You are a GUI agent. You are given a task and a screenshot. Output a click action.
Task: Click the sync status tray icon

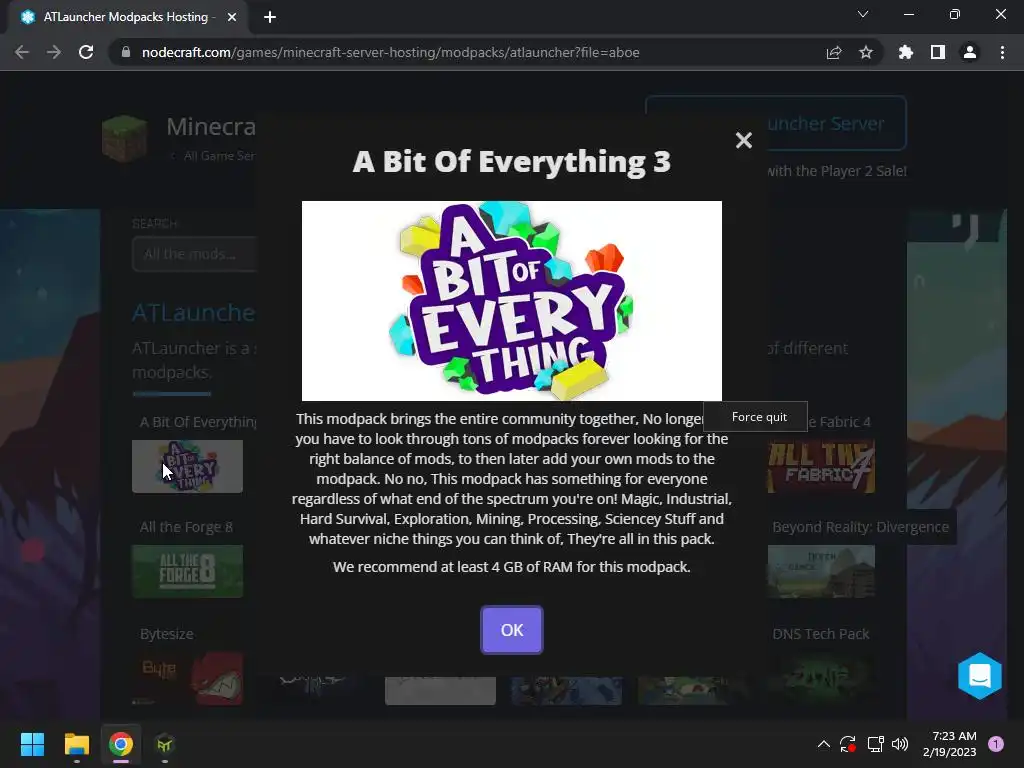(x=848, y=744)
